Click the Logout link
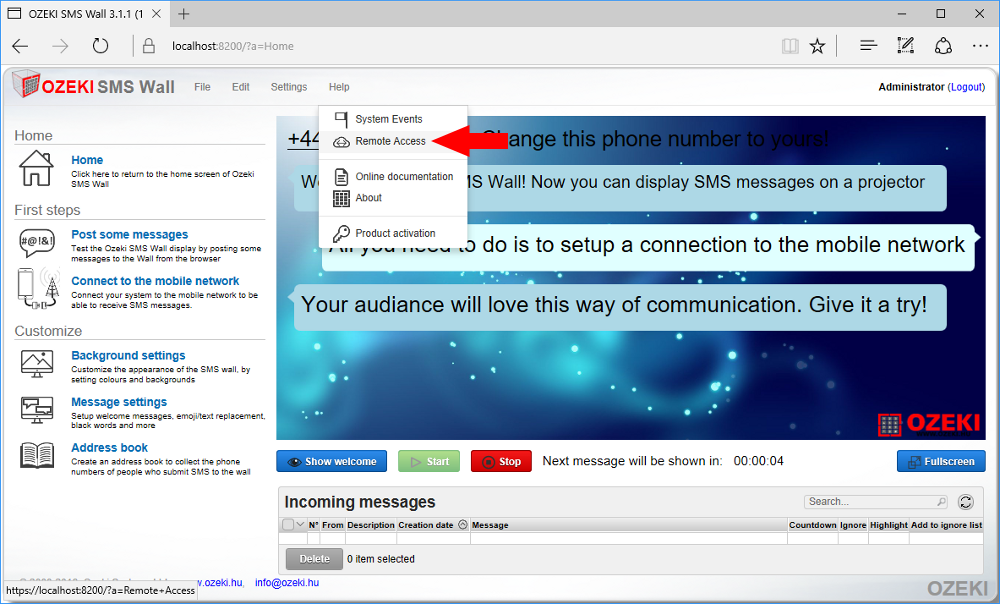The width and height of the screenshot is (1000, 604). [x=966, y=87]
